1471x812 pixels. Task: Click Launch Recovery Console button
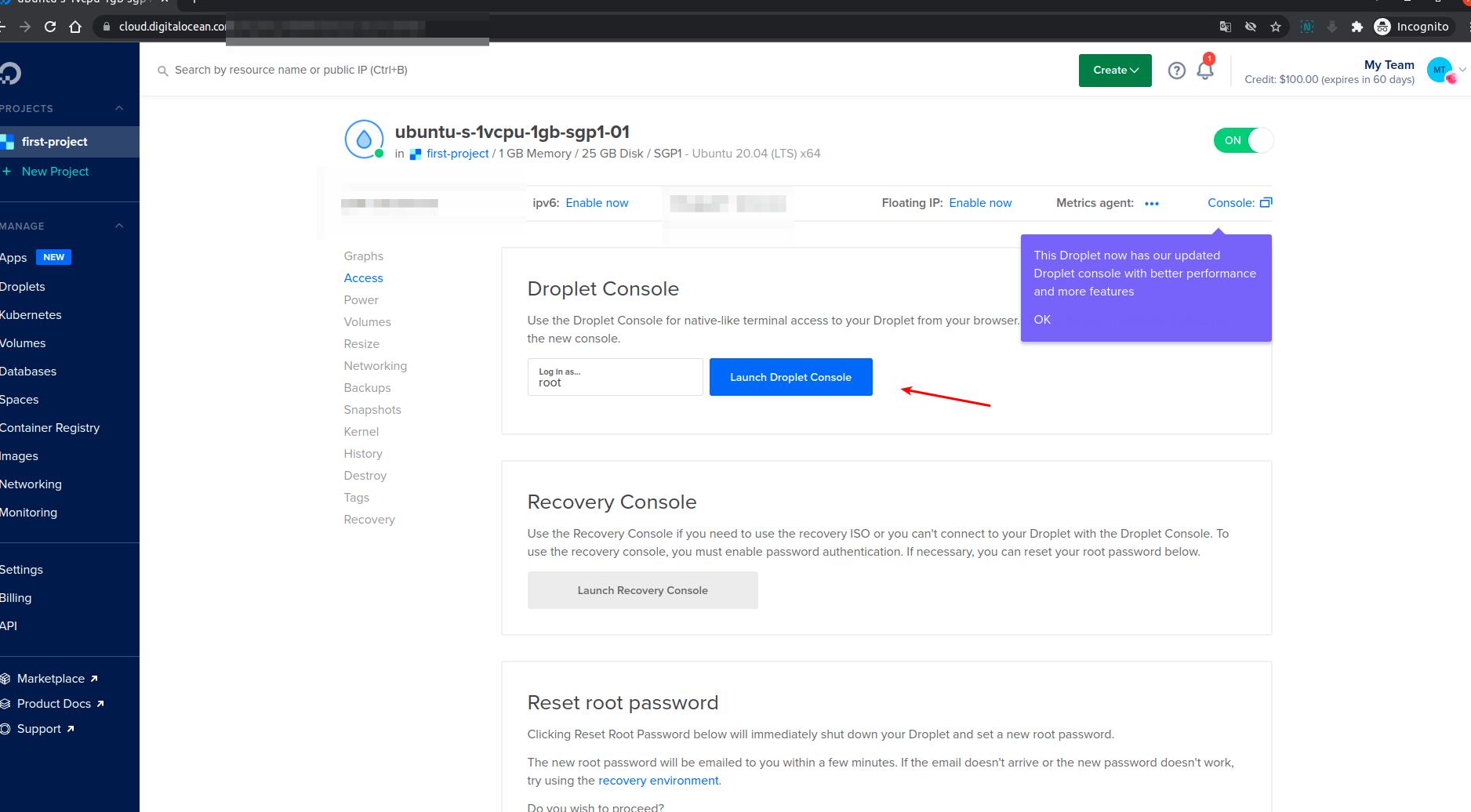pos(643,590)
